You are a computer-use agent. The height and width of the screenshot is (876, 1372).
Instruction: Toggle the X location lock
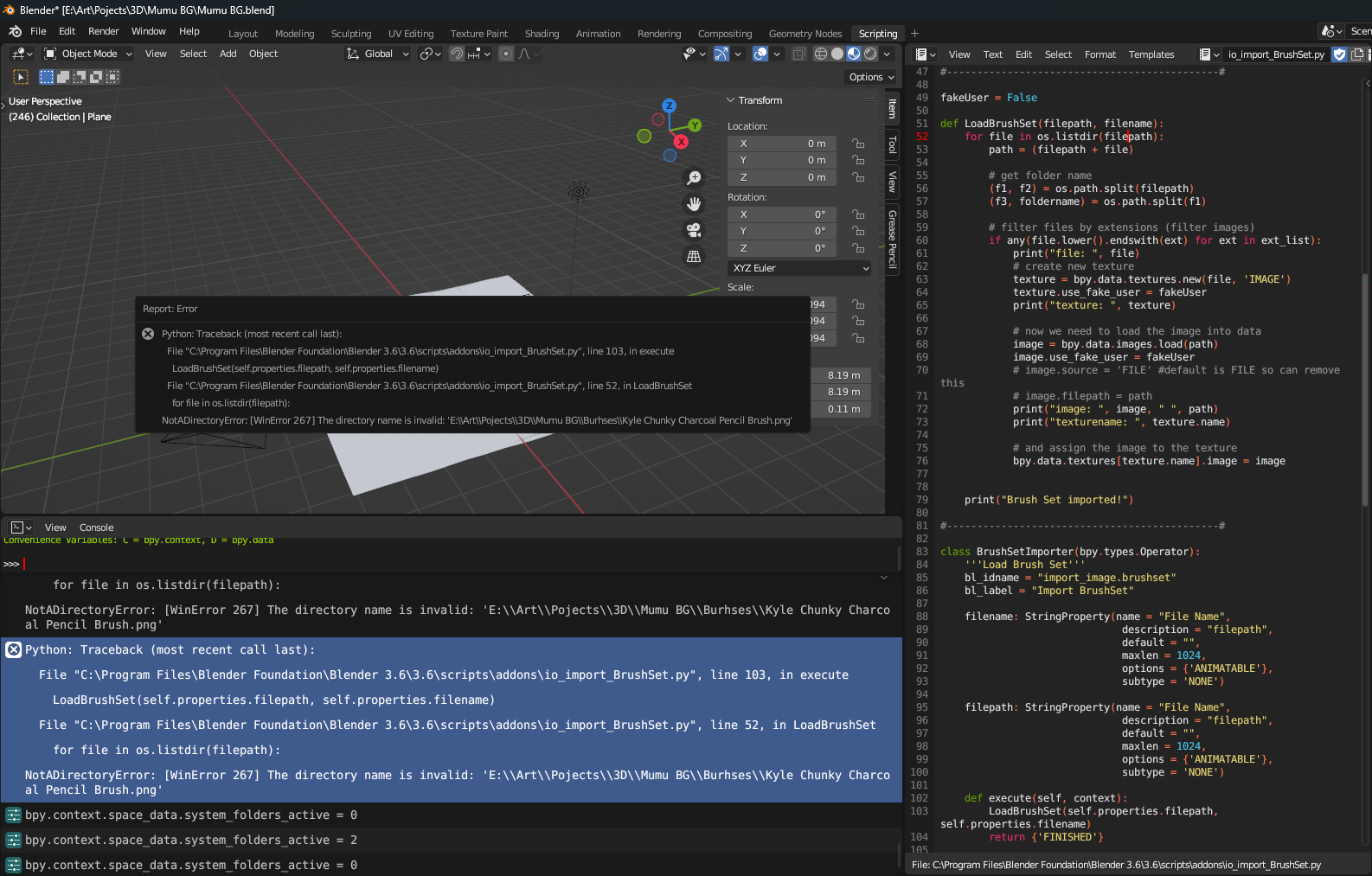coord(858,144)
